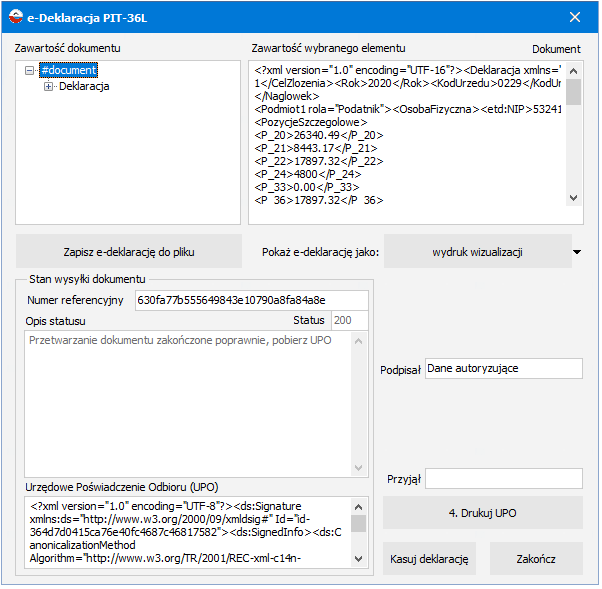The height and width of the screenshot is (589, 602).
Task: Click the Podpisał field with Dane autoryzujące
Action: click(x=504, y=369)
